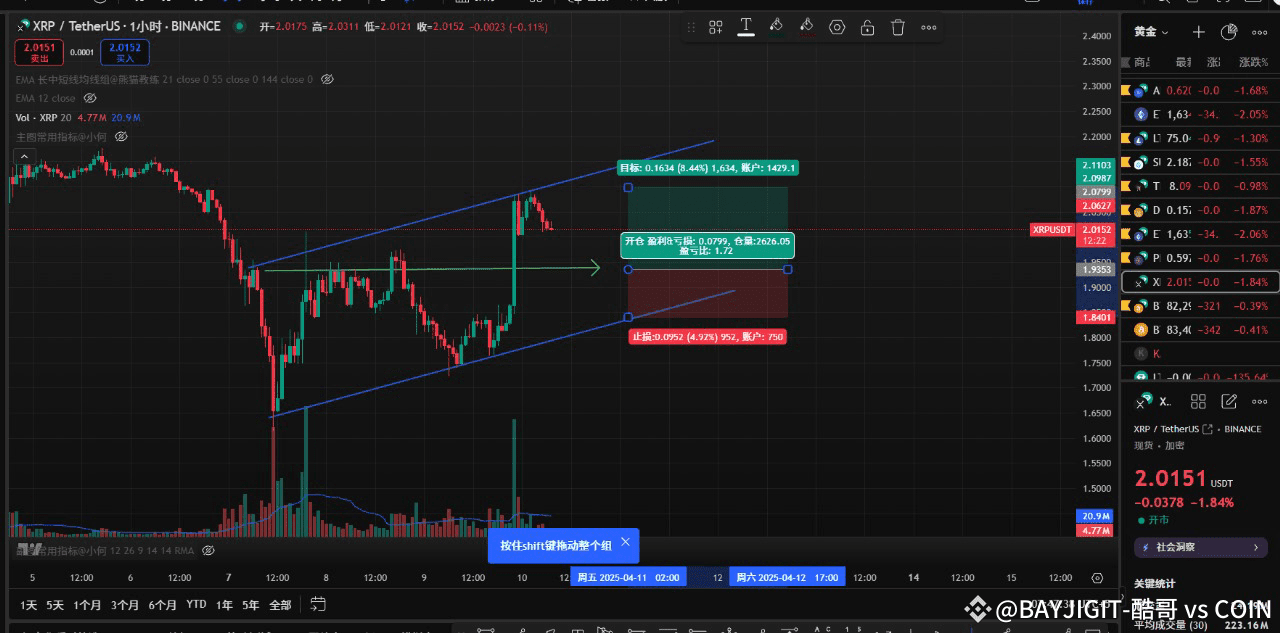Click the Vol · XRP 20 volume legend
Screen dimensions: 1280x633
click(43, 117)
